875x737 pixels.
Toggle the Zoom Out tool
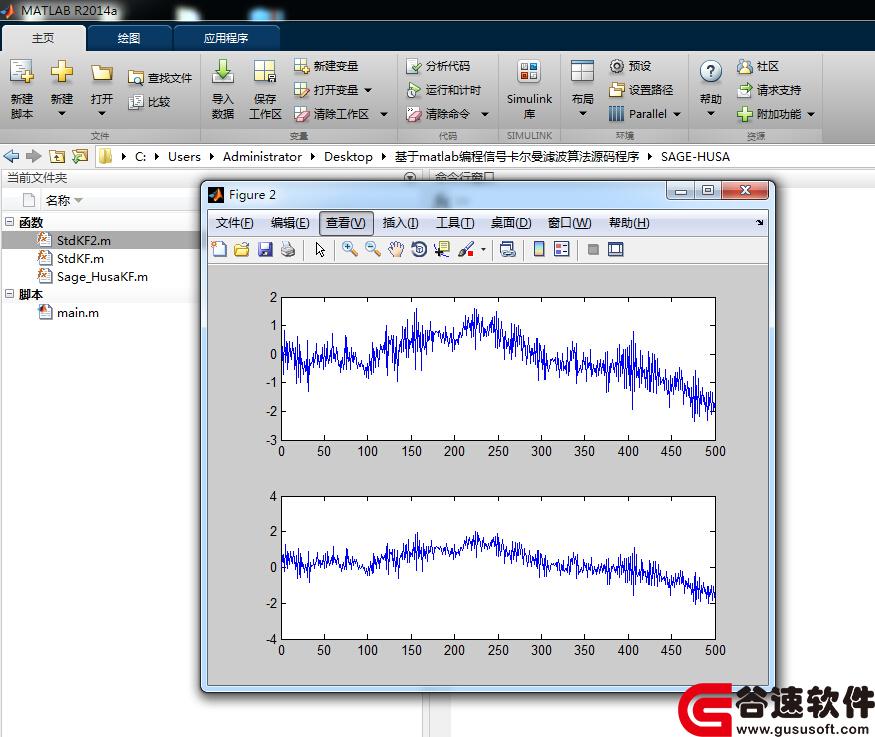(x=373, y=249)
